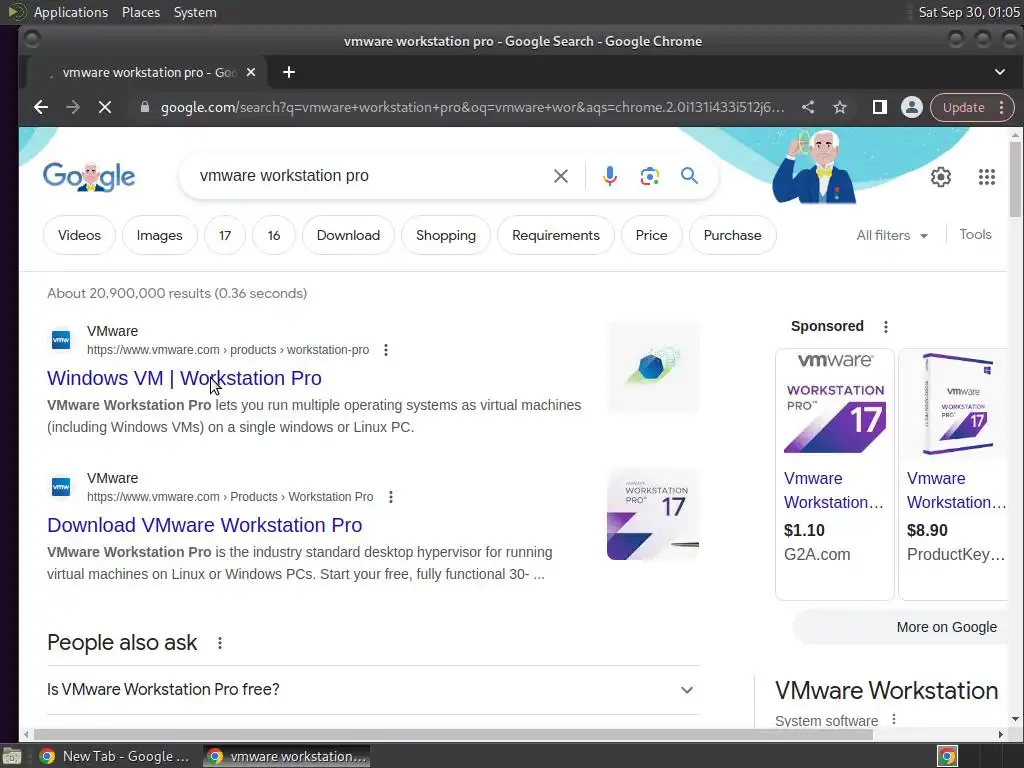Open the site security lock icon
This screenshot has height=768, width=1024.
point(145,107)
